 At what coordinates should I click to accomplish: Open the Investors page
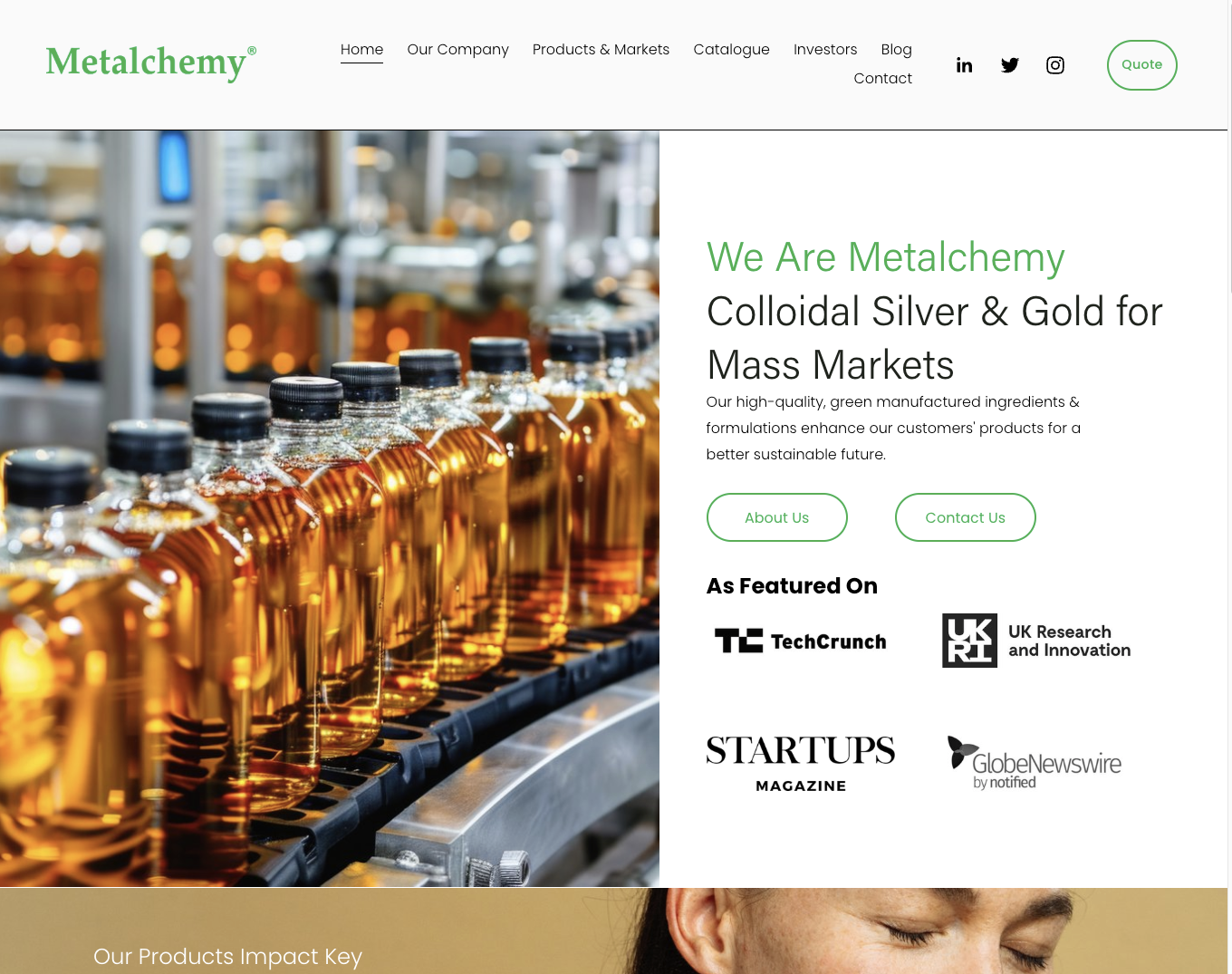point(825,50)
